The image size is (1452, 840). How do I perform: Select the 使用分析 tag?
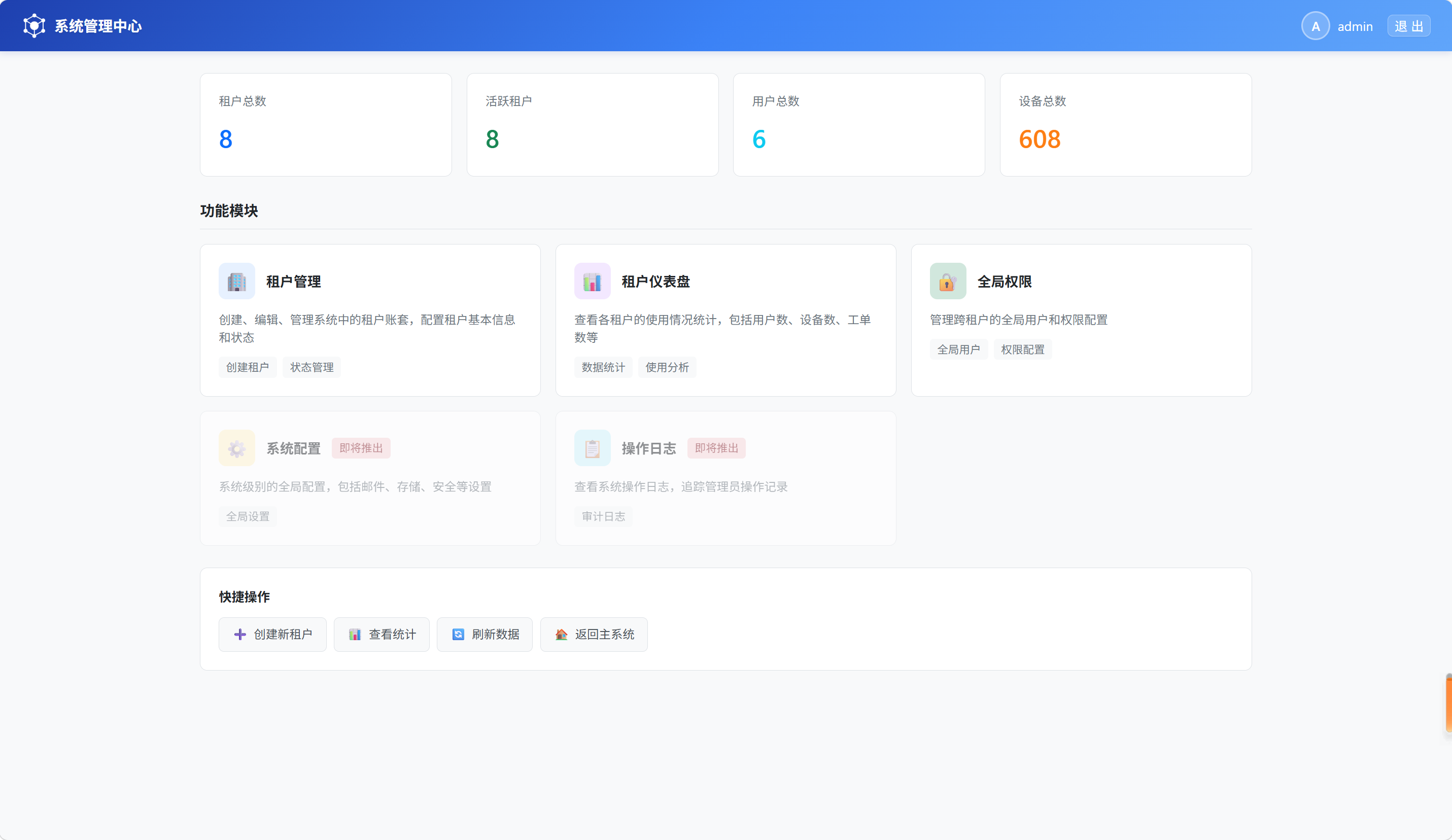point(667,367)
